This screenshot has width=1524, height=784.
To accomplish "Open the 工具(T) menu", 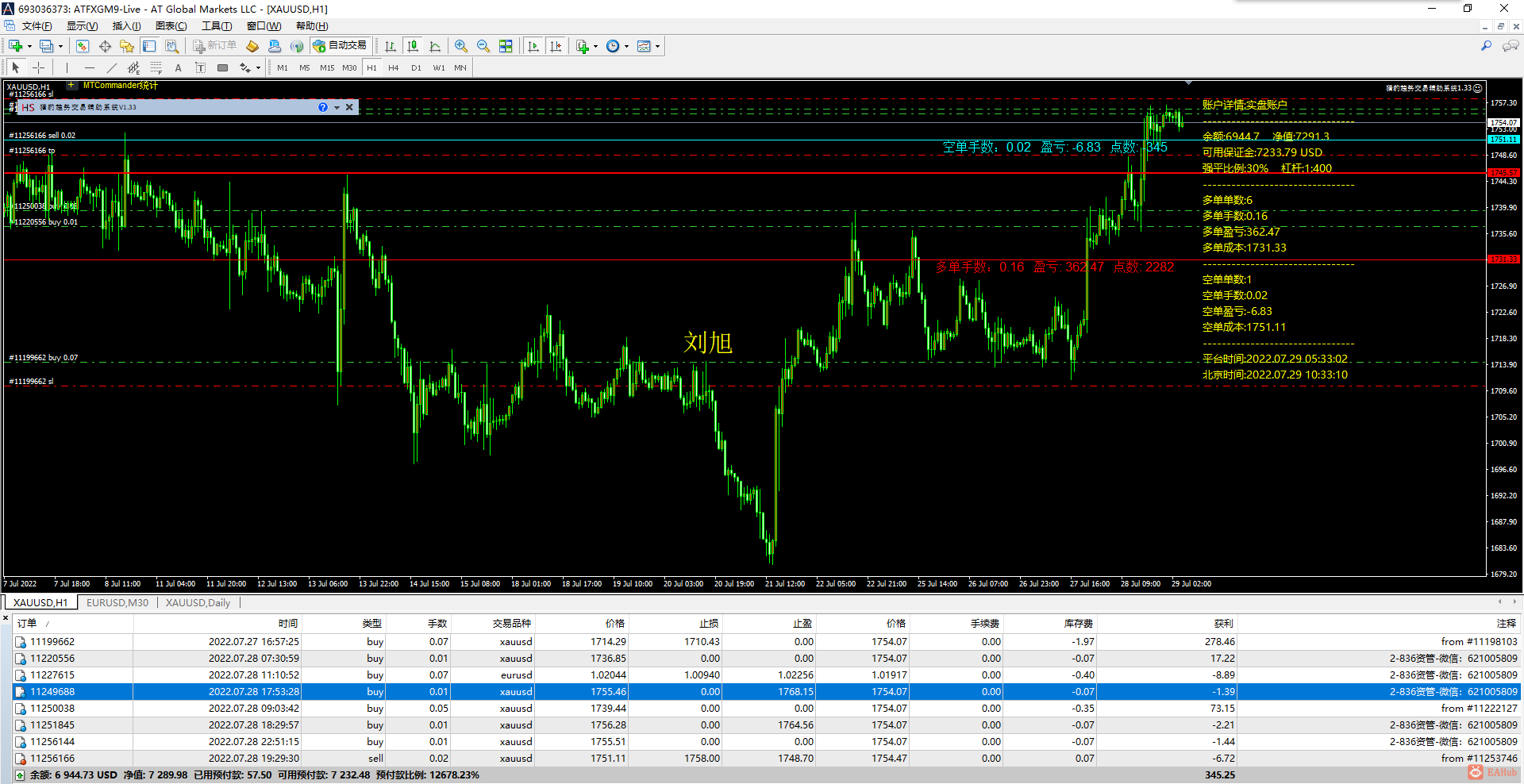I will tap(217, 26).
